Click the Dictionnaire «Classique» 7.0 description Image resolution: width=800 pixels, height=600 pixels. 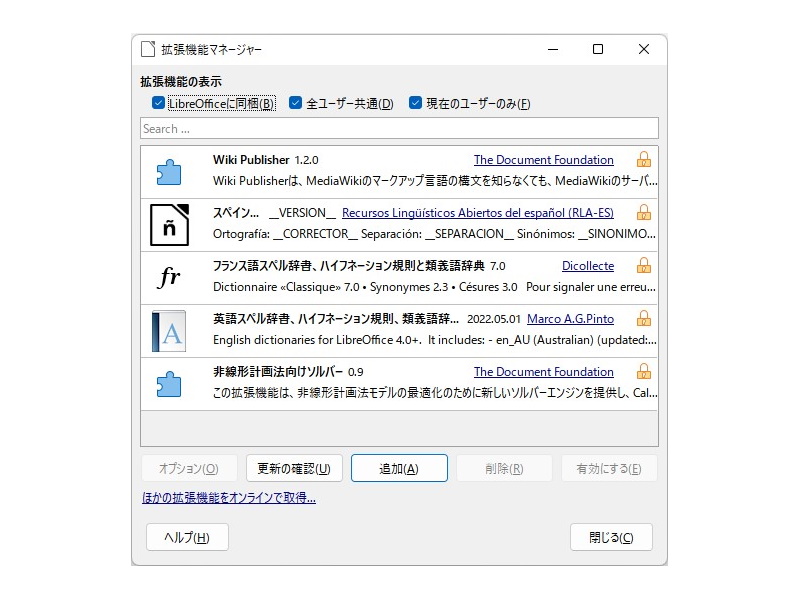[x=434, y=287]
